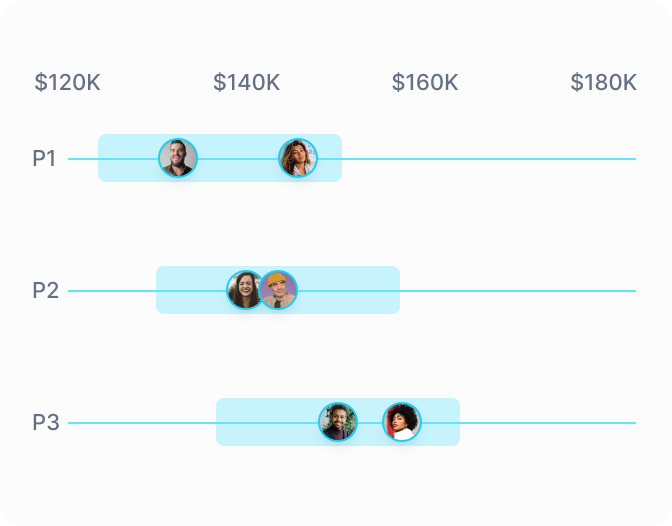672x526 pixels.
Task: Click the $120K axis label
Action: point(68,82)
